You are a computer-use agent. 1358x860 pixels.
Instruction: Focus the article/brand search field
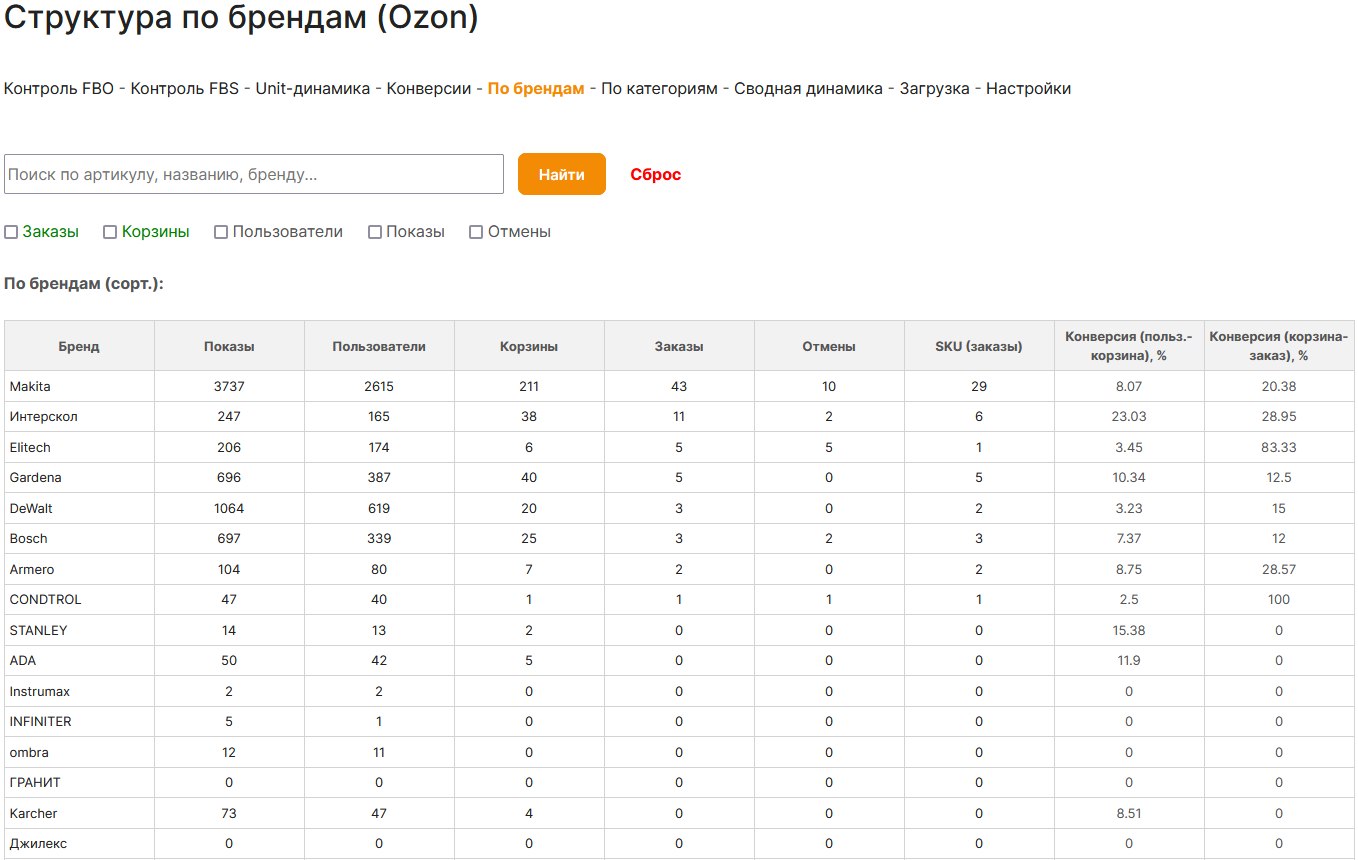pos(254,174)
